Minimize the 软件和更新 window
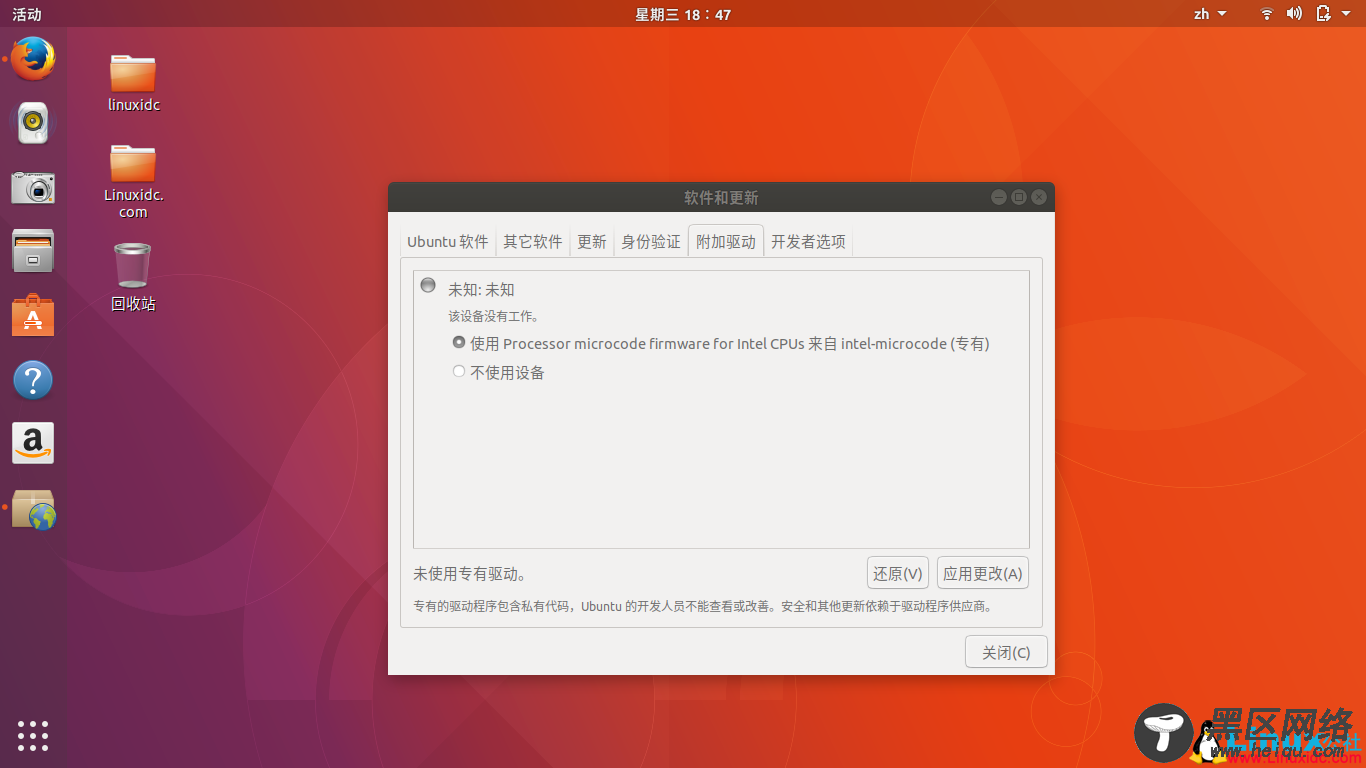This screenshot has height=768, width=1366. 999,197
